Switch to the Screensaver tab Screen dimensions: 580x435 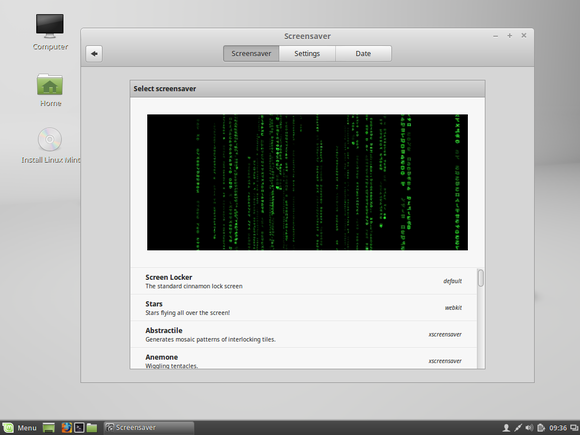tap(251, 54)
